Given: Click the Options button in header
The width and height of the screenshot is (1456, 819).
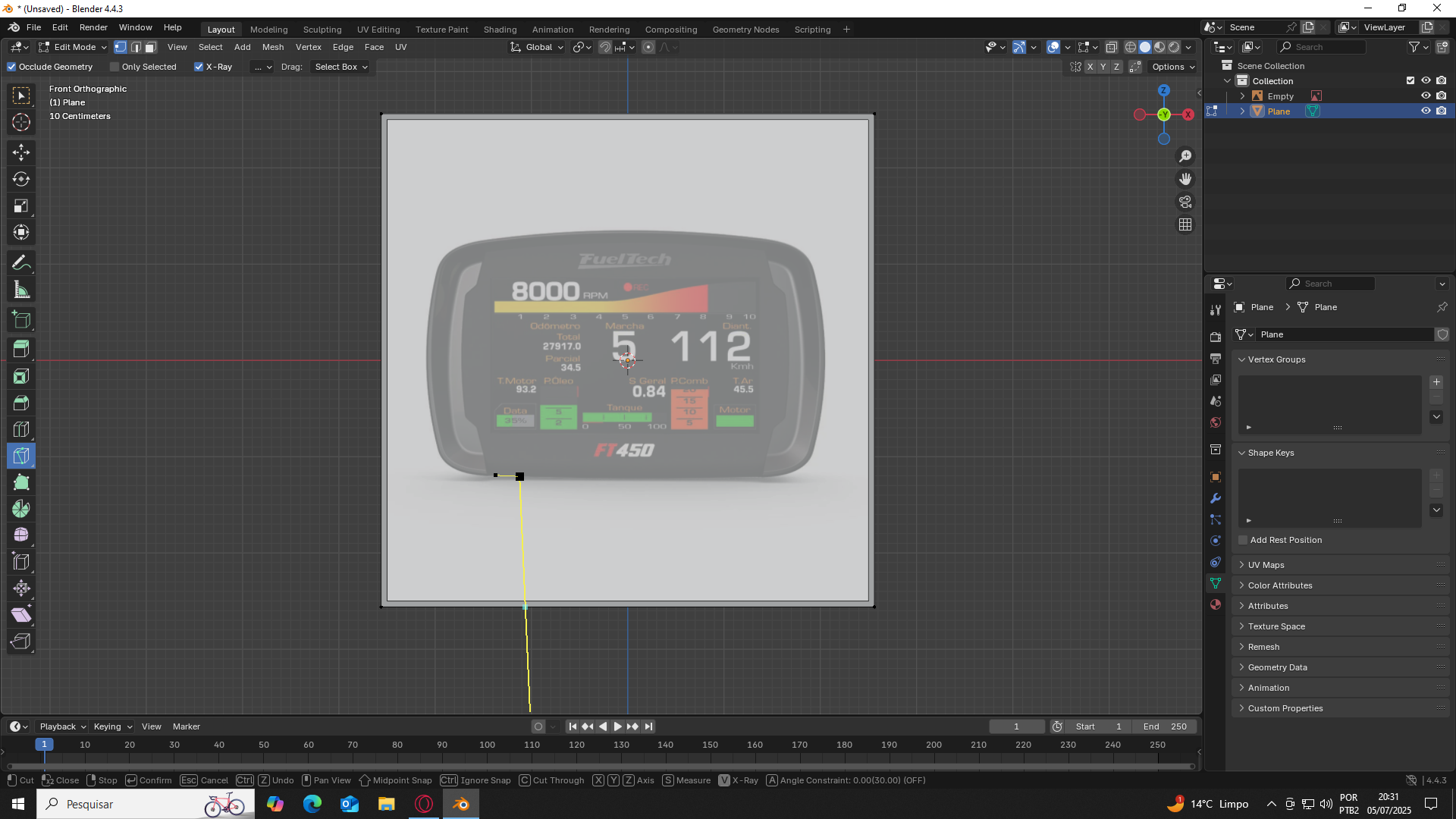Looking at the screenshot, I should point(1172,67).
